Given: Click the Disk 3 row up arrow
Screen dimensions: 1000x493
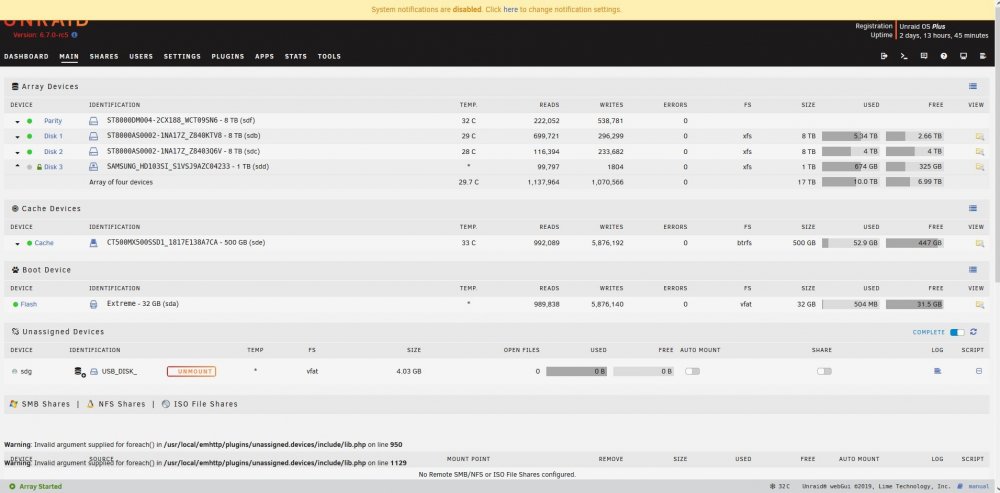Looking at the screenshot, I should point(18,166).
